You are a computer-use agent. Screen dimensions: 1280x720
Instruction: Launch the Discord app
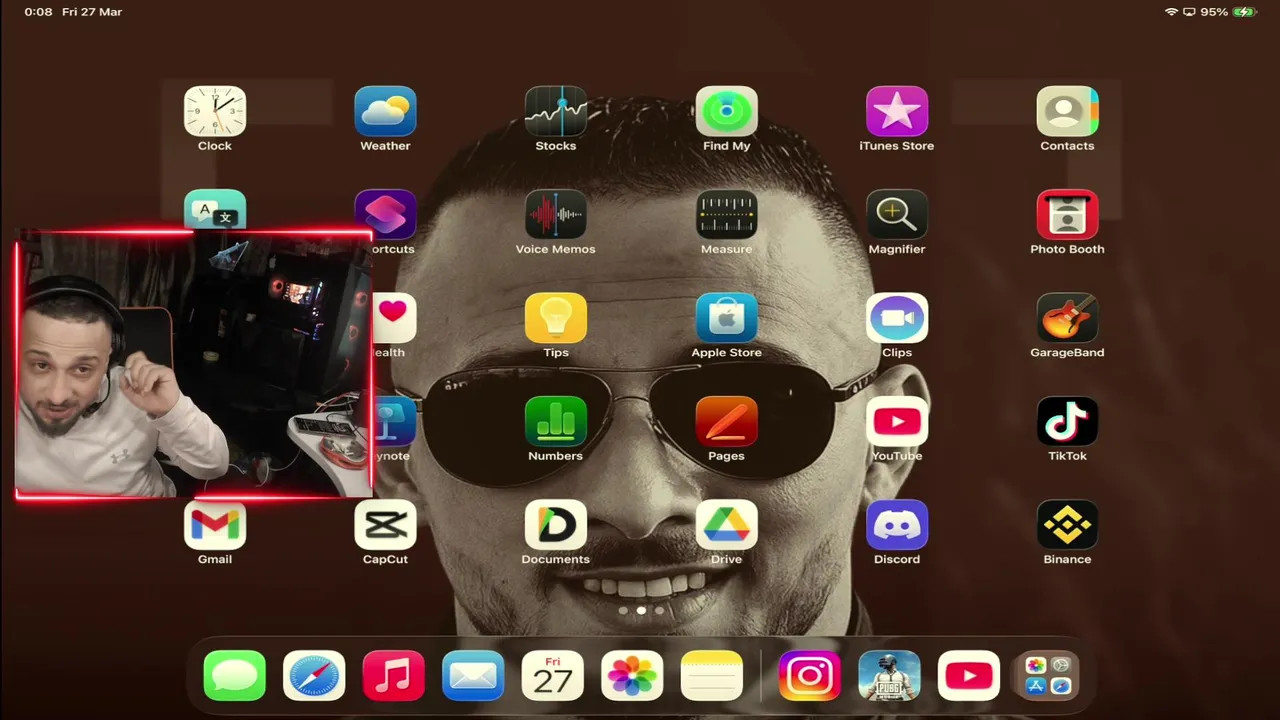[x=897, y=525]
